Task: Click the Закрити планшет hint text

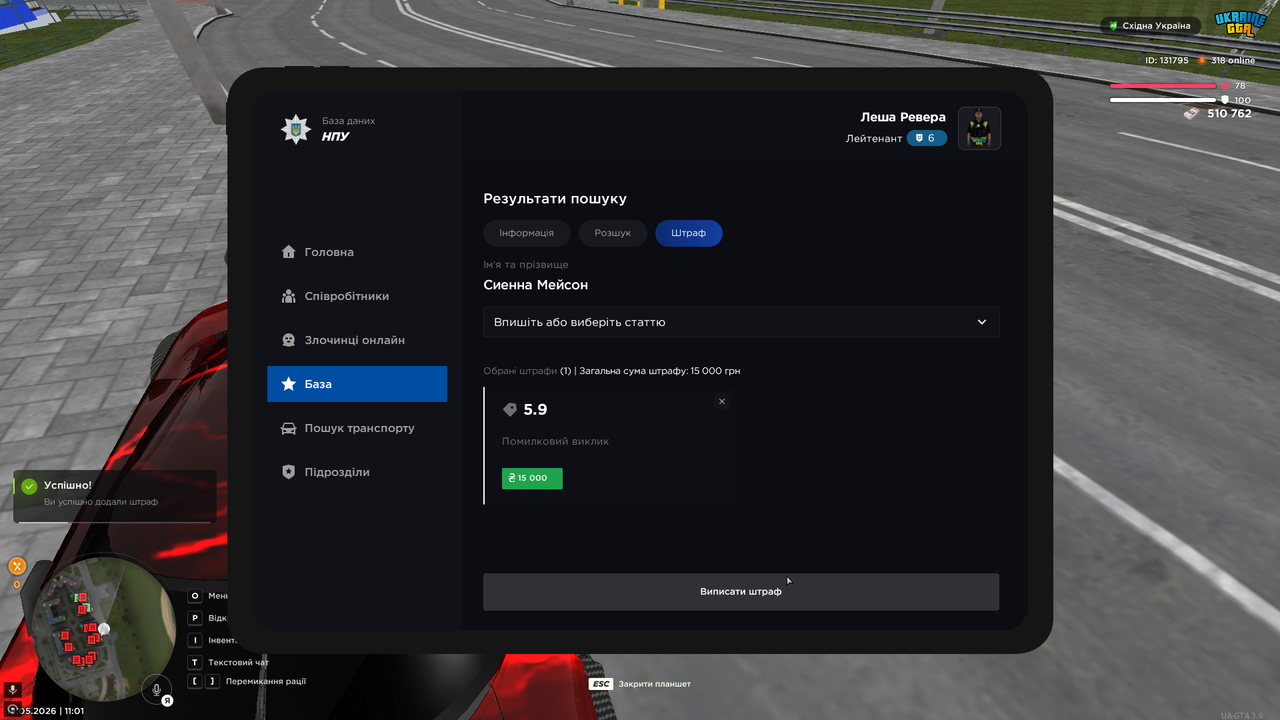Action: (x=655, y=684)
